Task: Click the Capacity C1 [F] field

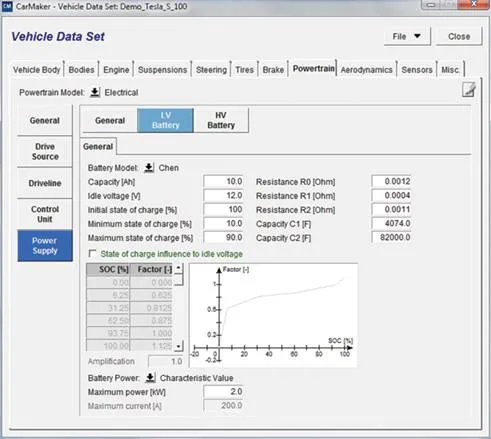Action: (391, 223)
